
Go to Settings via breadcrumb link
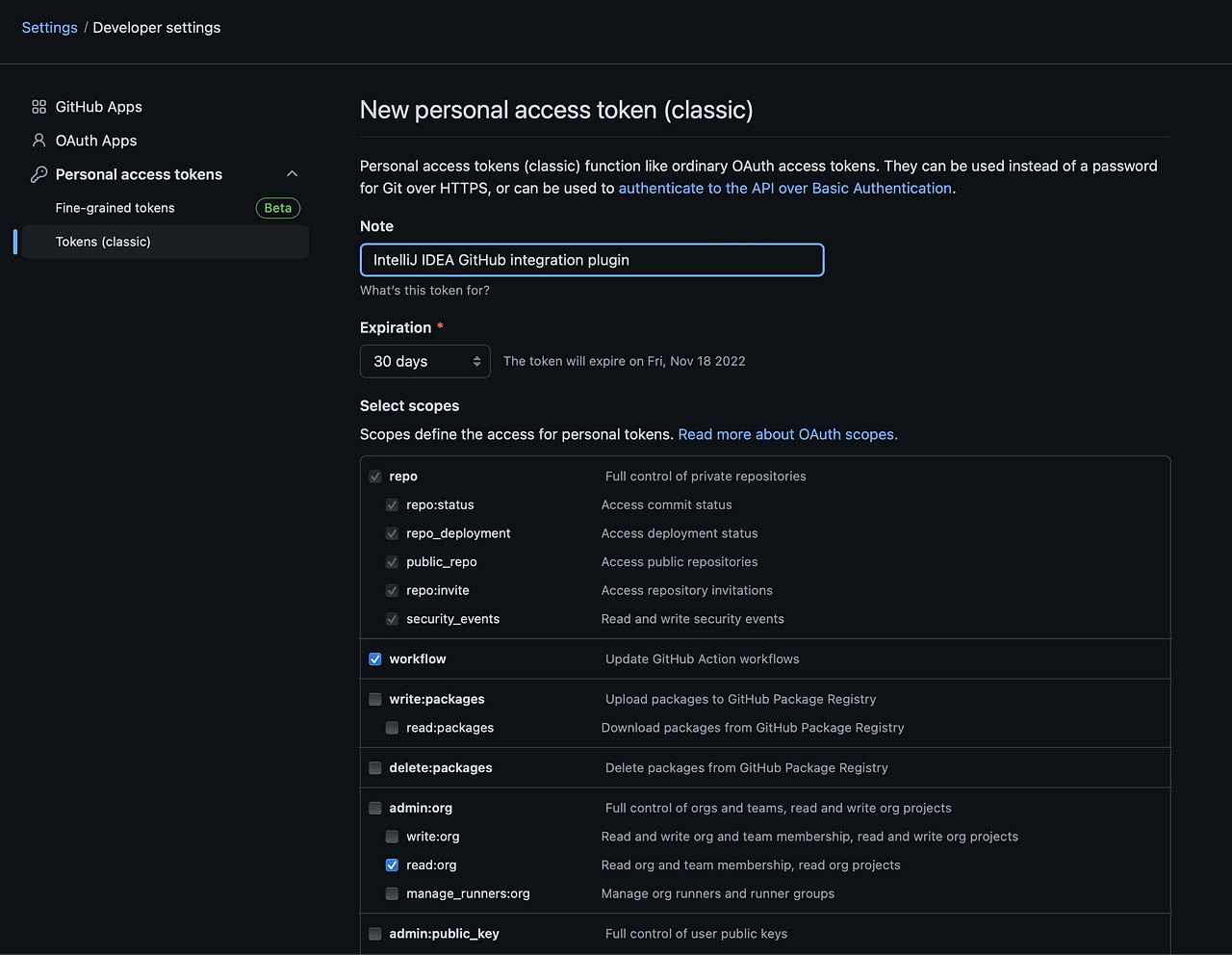[49, 28]
